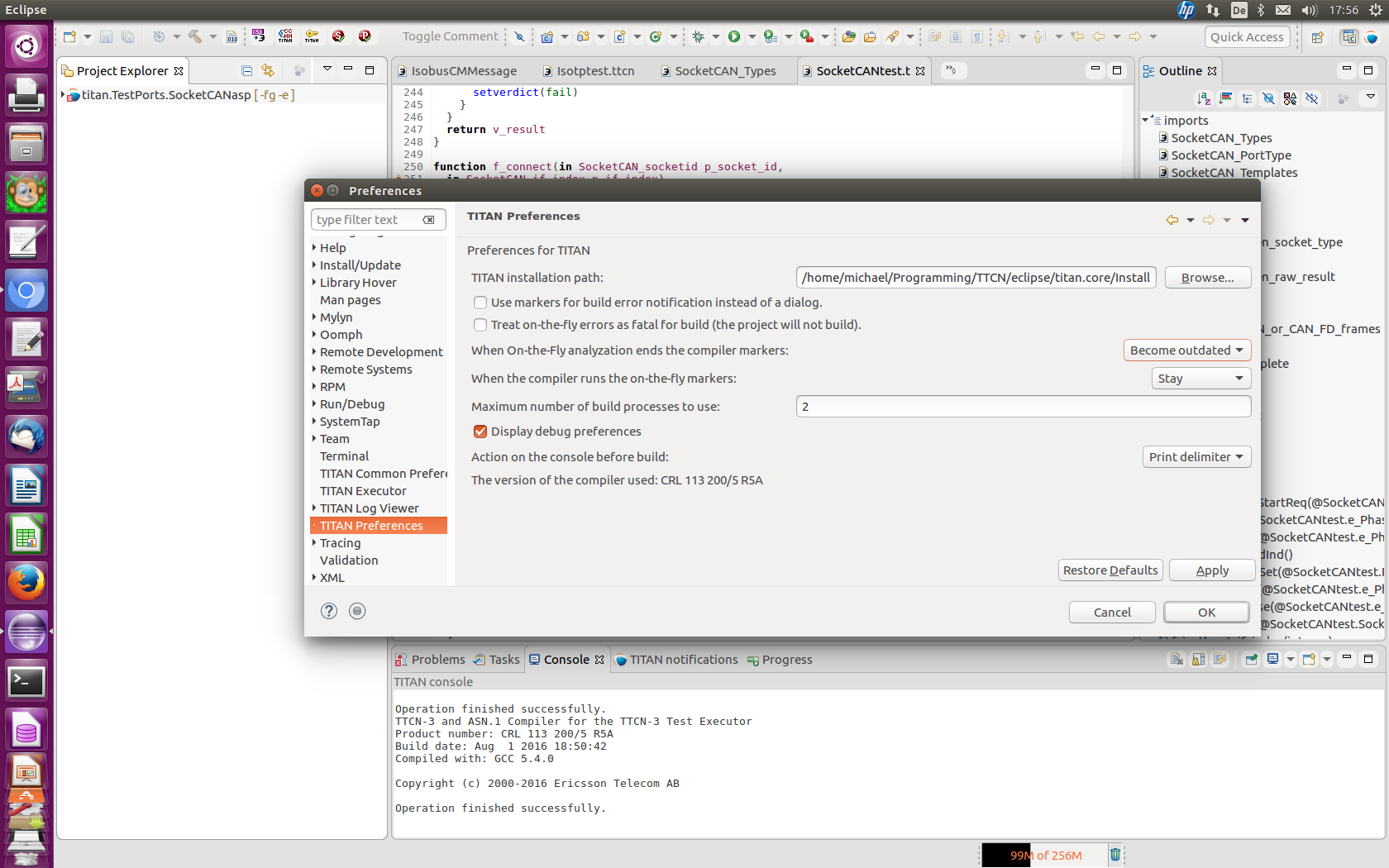The width and height of the screenshot is (1389, 868).
Task: Click the Clear Console icon
Action: (1177, 659)
